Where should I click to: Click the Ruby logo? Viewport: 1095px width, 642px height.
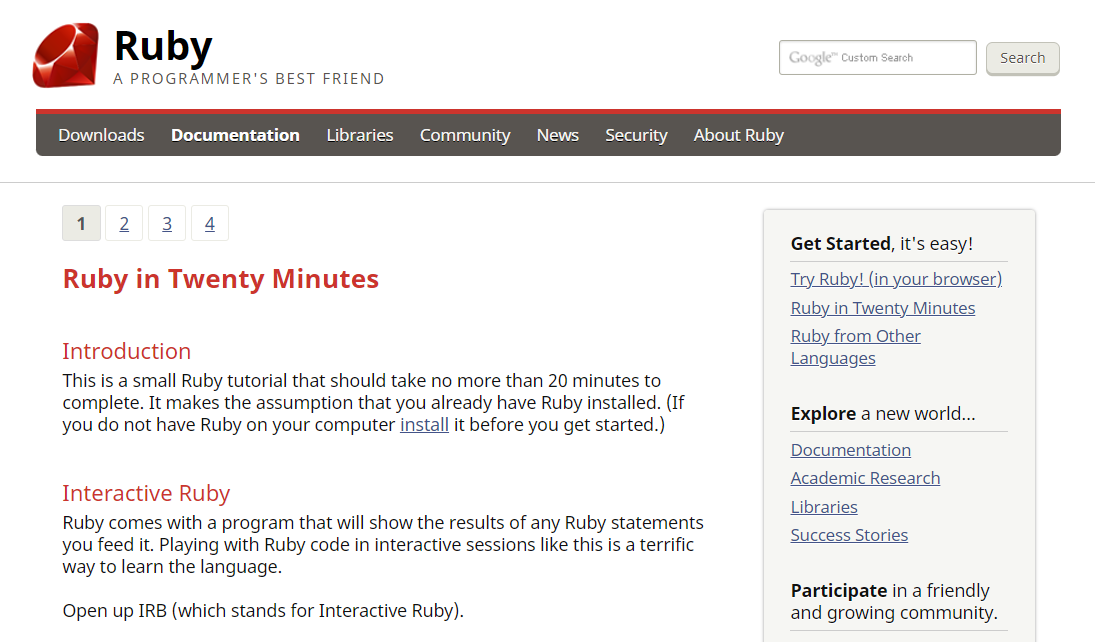click(65, 55)
